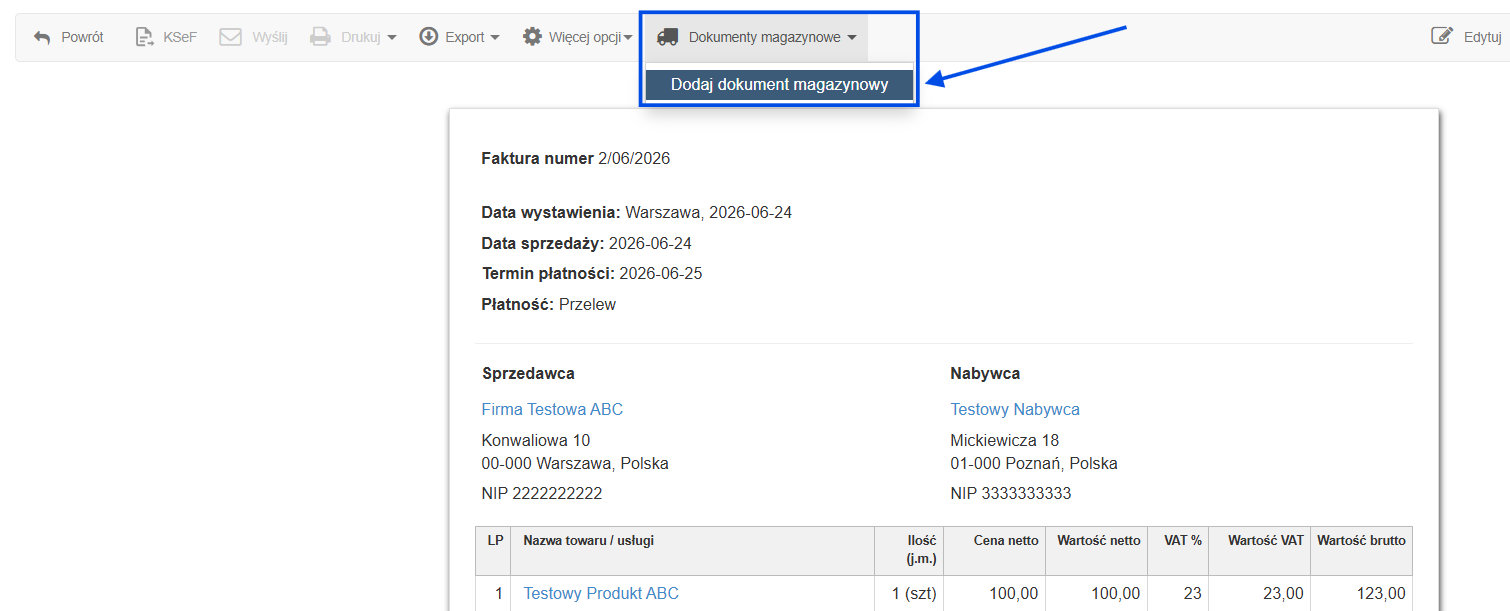Click the Dokumenty magazynowe label
1510x611 pixels.
pyautogui.click(x=765, y=37)
